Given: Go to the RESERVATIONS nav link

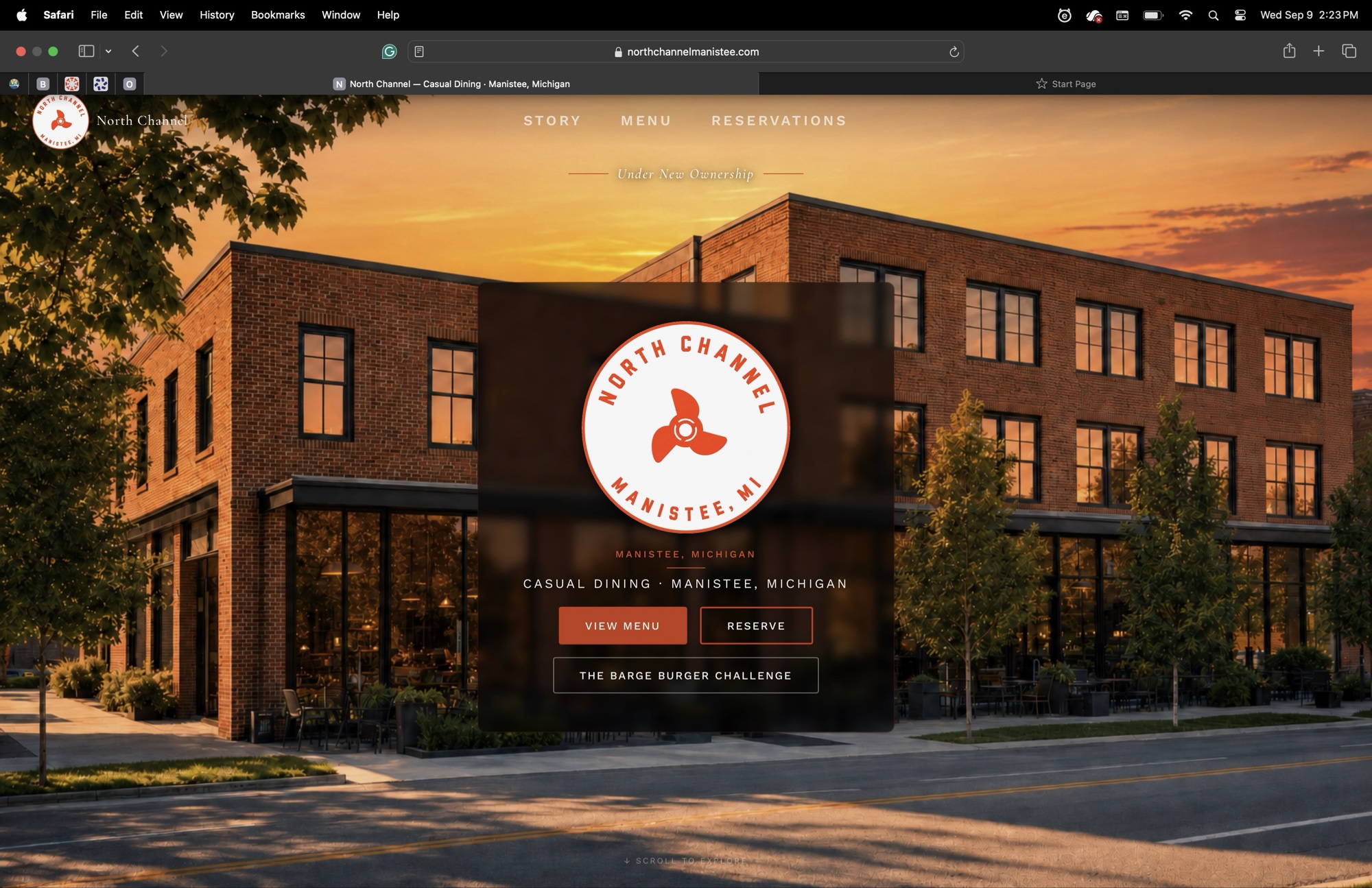Looking at the screenshot, I should coord(779,121).
